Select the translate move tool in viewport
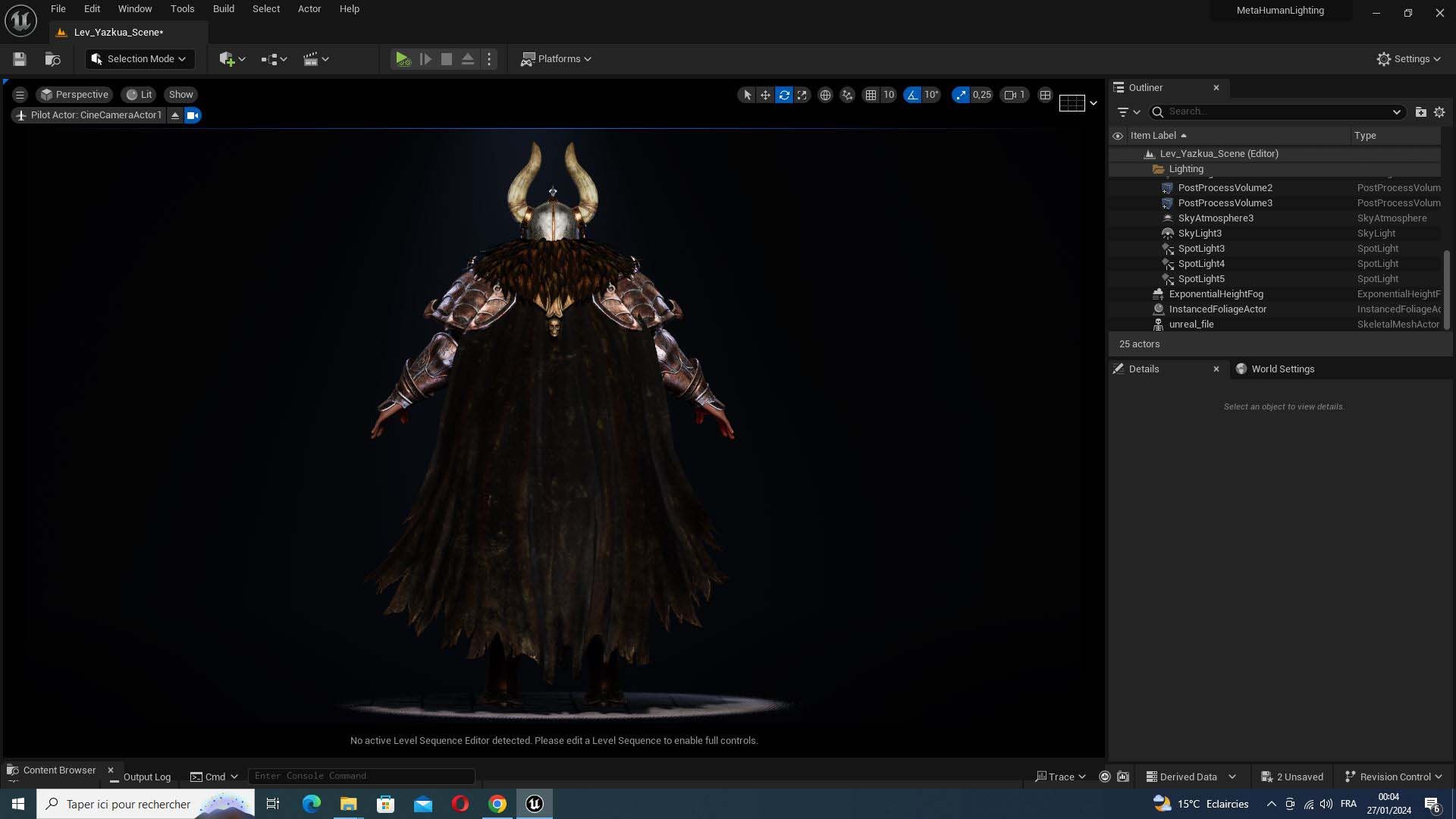The image size is (1456, 819). coord(765,95)
